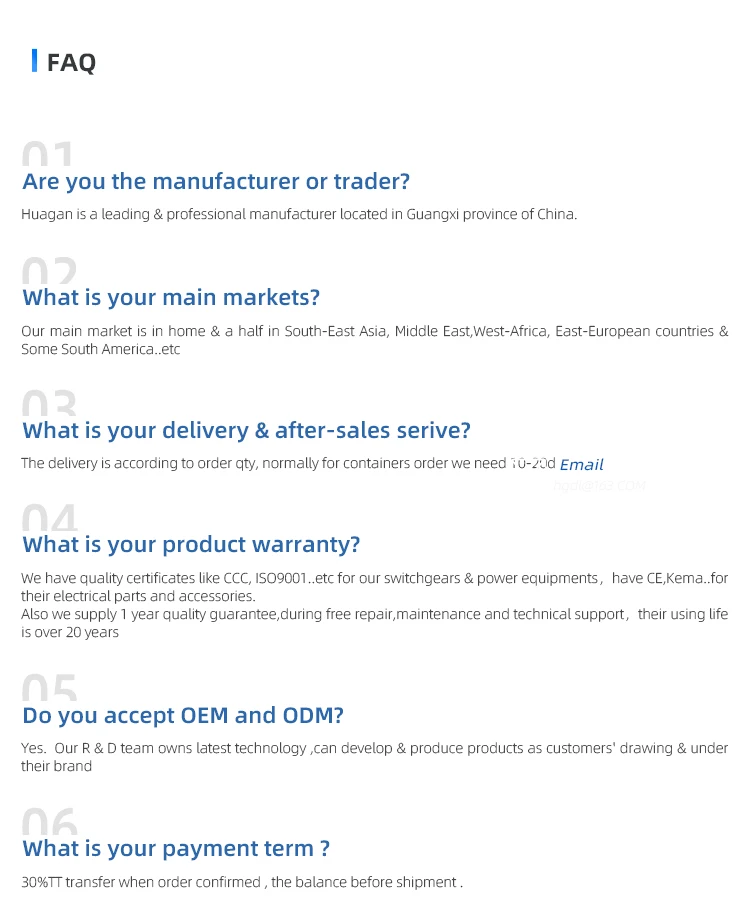Click the FAQ section heading
Image resolution: width=750 pixels, height=923 pixels.
(x=71, y=62)
